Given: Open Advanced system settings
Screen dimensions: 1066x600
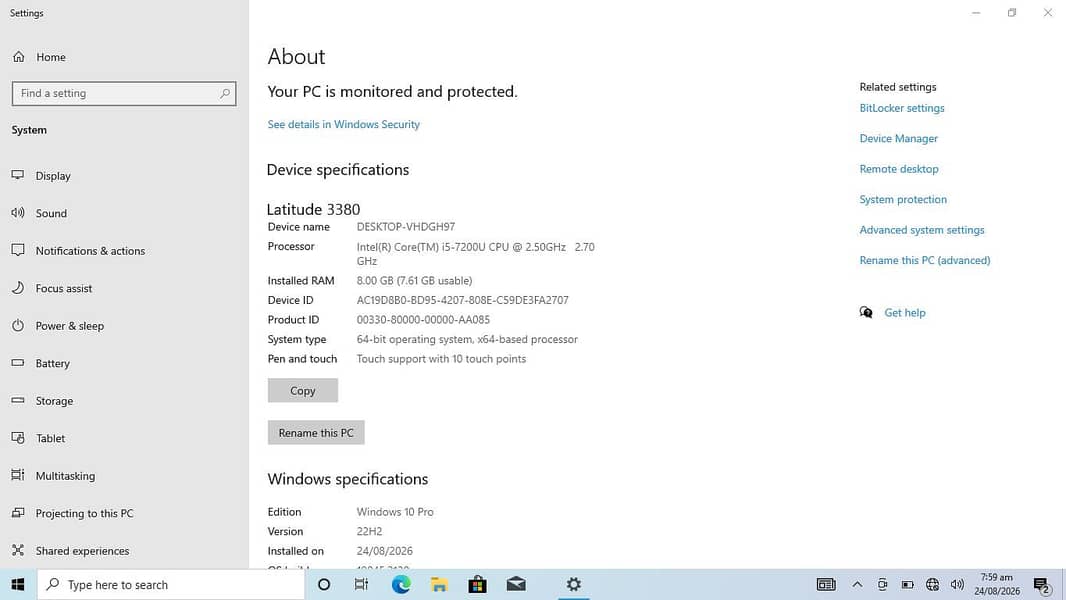Looking at the screenshot, I should 922,230.
